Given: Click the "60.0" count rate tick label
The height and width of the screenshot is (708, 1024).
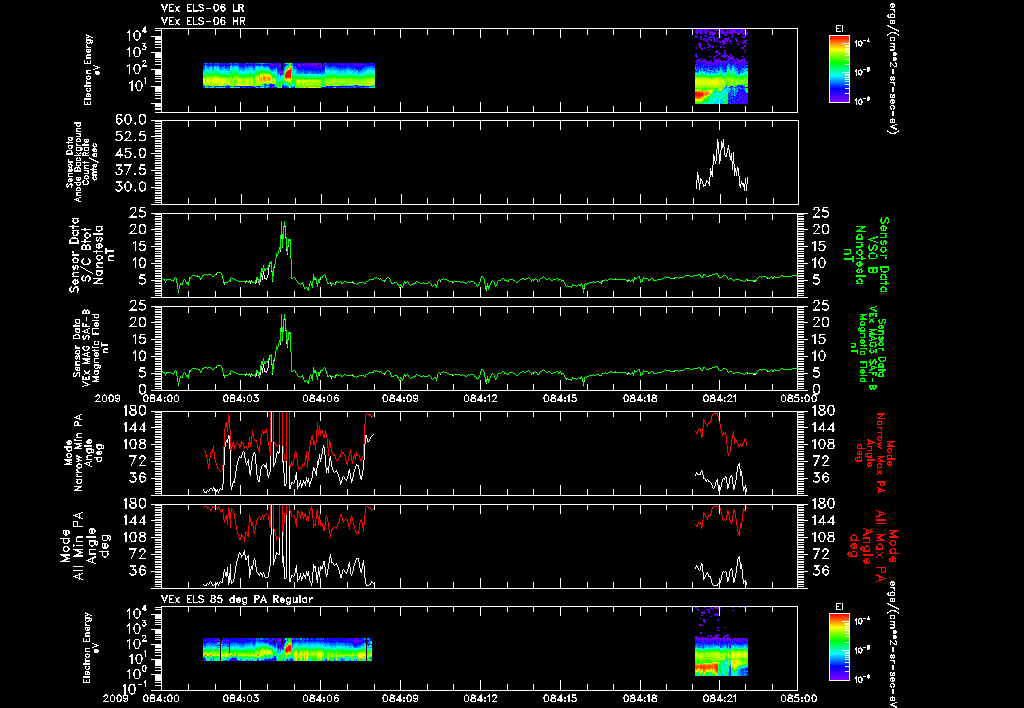Looking at the screenshot, I should [131, 120].
